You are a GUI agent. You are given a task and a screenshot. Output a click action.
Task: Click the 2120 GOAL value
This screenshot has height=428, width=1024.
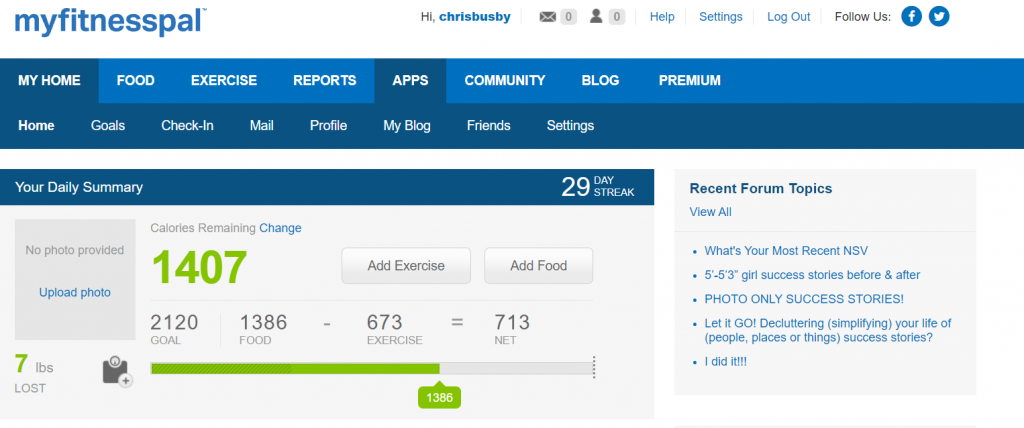click(x=174, y=329)
